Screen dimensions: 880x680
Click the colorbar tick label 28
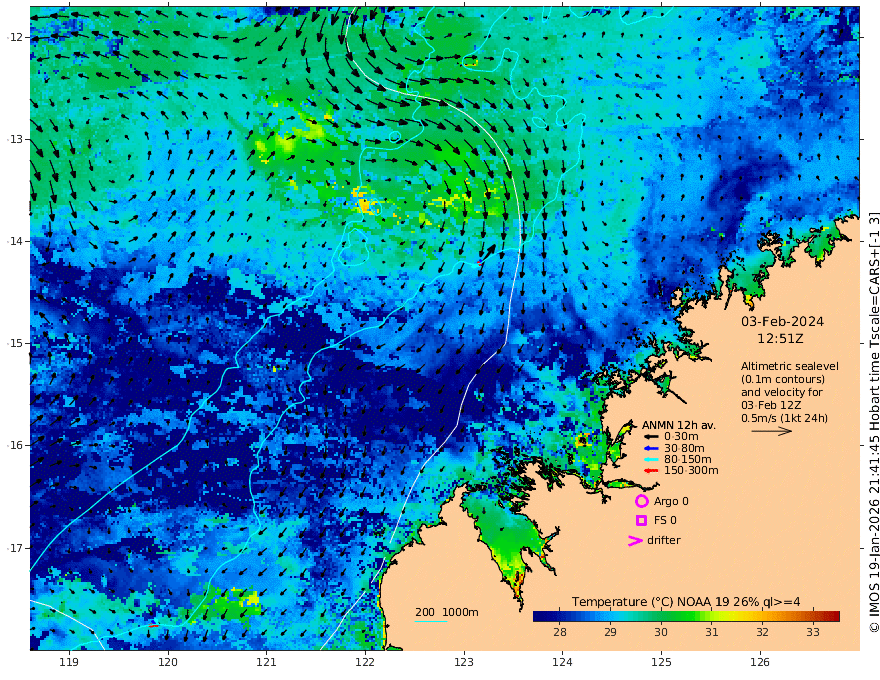click(x=560, y=632)
